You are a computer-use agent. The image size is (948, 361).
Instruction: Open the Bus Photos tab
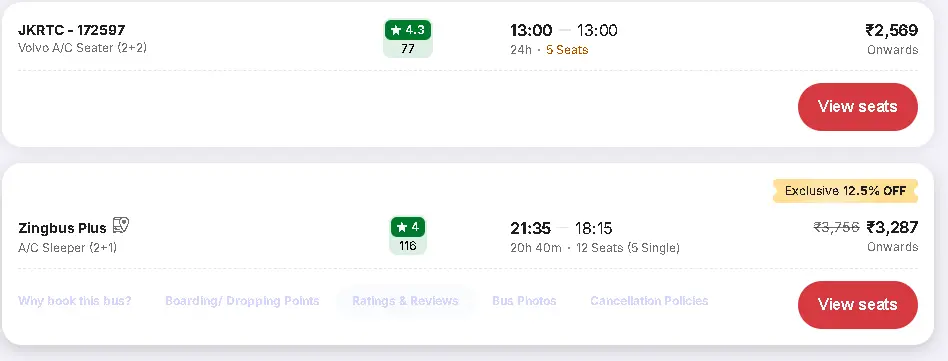point(524,301)
